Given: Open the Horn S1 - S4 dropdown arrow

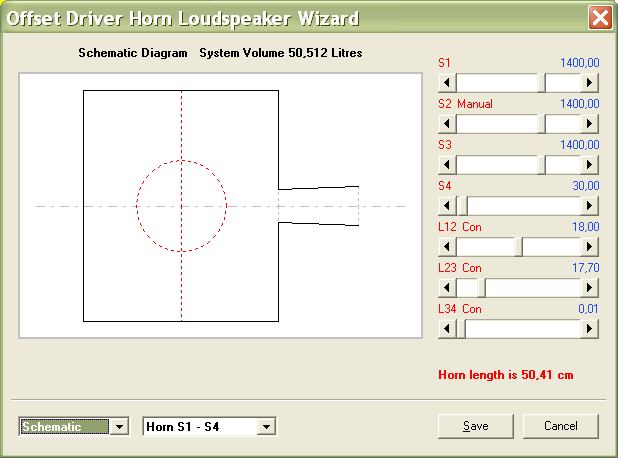Looking at the screenshot, I should click(x=266, y=426).
